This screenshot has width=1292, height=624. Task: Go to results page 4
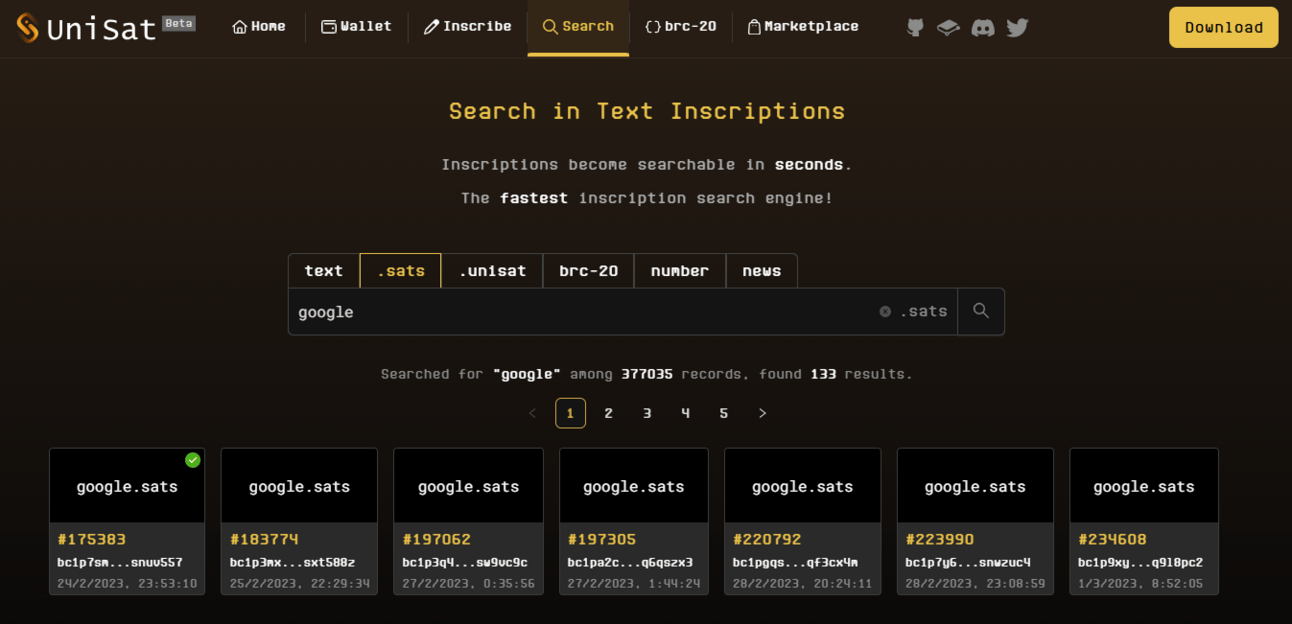click(685, 413)
